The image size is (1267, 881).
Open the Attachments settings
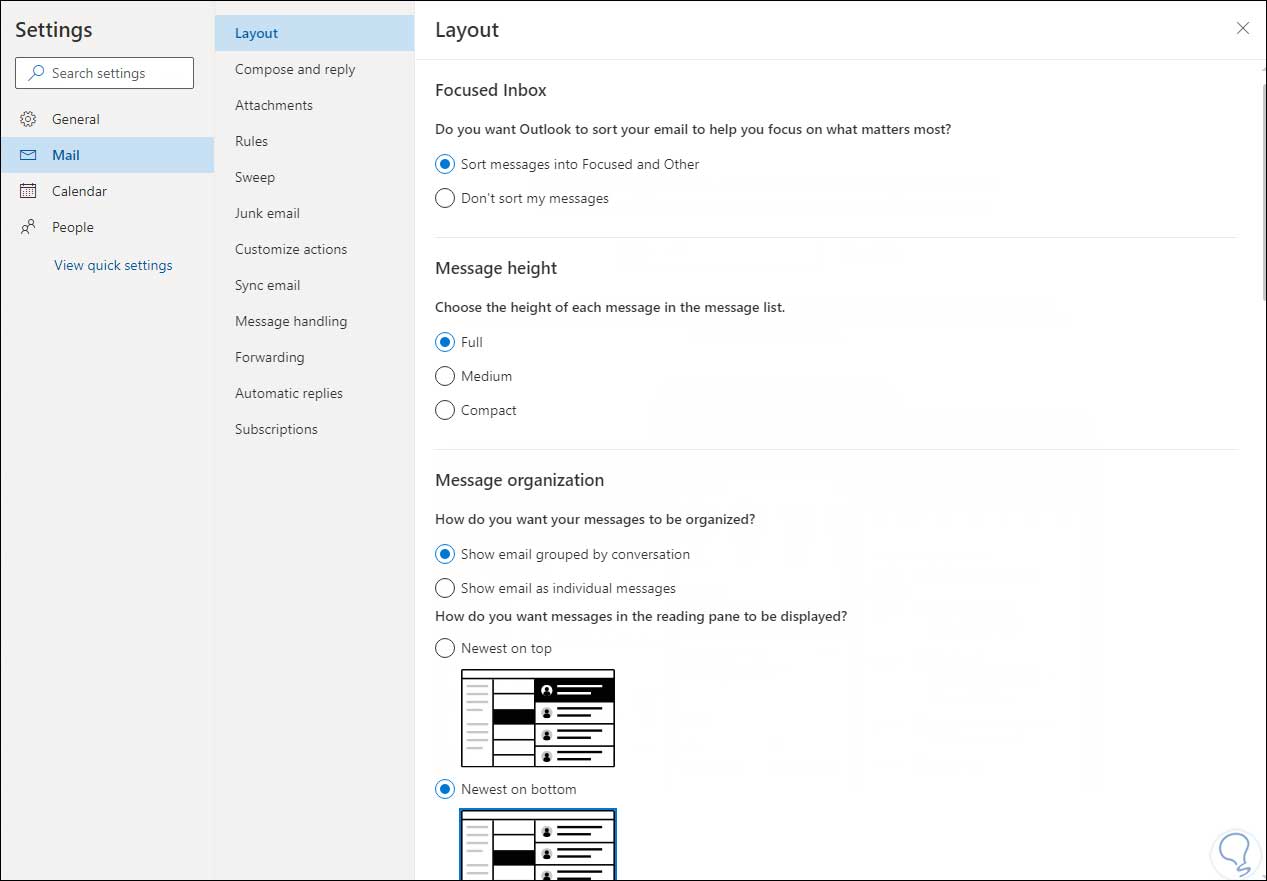tap(314, 105)
